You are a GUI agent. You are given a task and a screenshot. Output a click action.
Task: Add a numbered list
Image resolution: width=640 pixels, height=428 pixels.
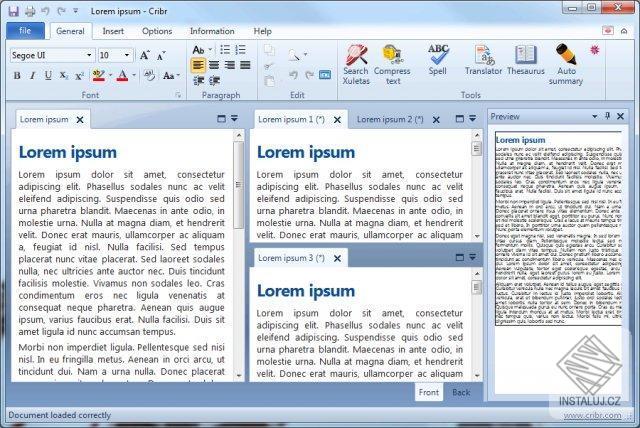240,50
